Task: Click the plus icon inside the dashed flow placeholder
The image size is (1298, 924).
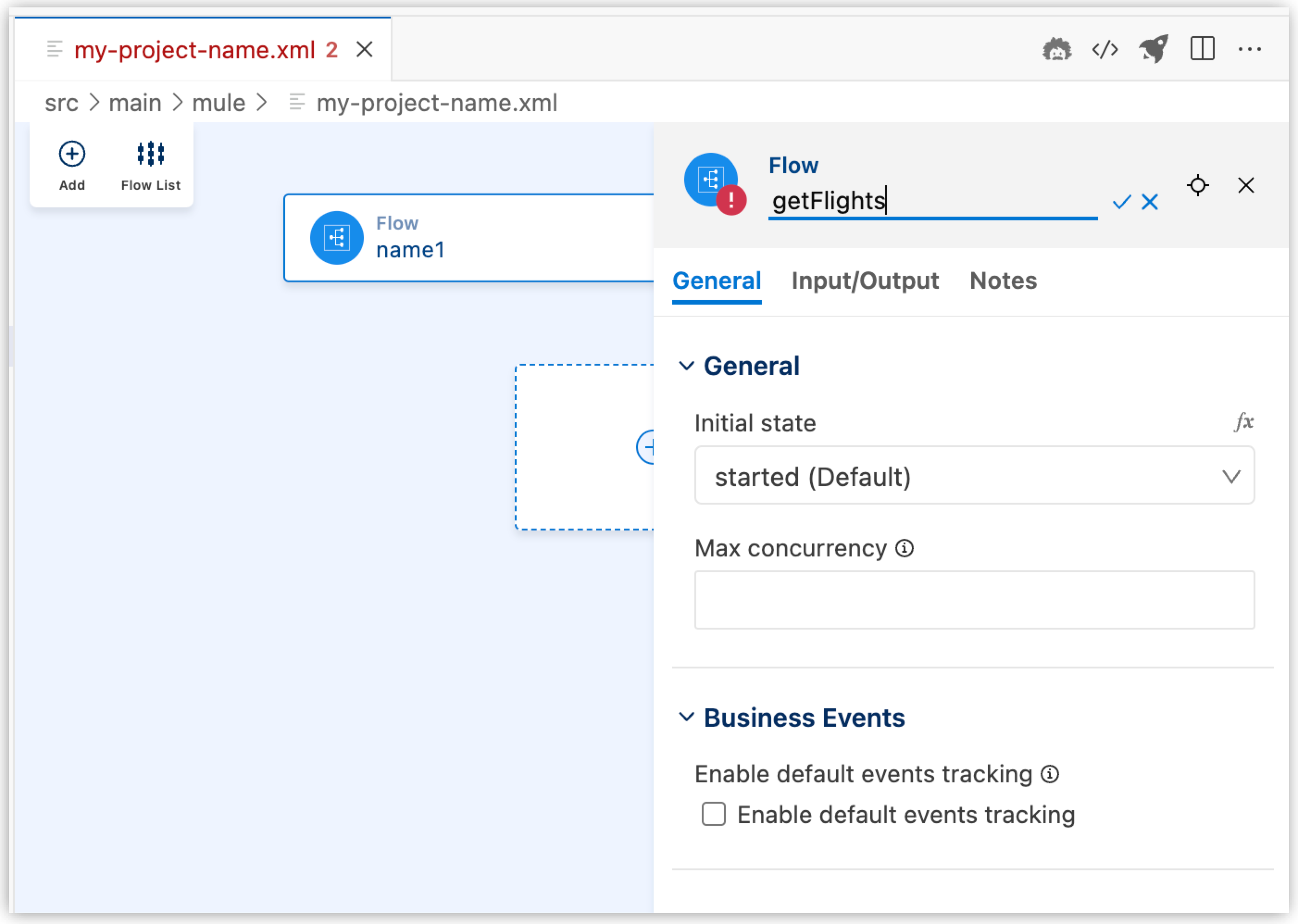Action: pos(649,447)
